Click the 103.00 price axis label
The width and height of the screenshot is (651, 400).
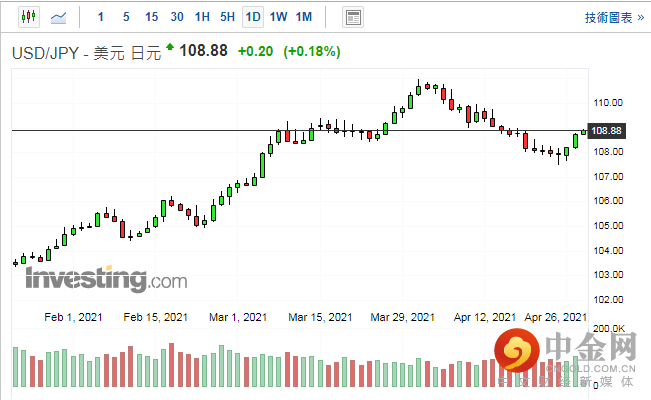[x=608, y=275]
